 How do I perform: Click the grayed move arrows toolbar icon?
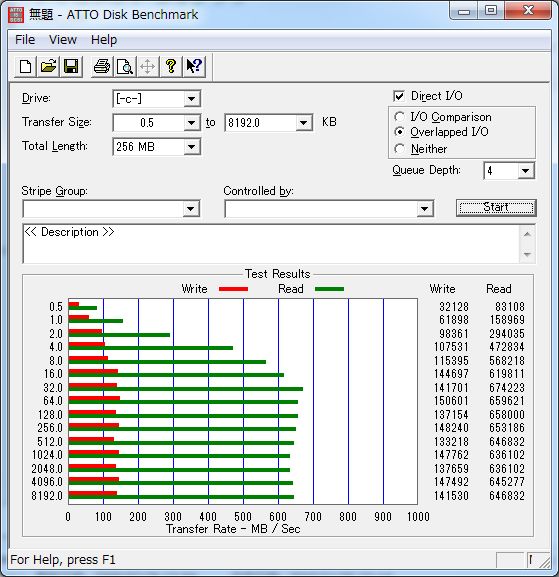148,67
